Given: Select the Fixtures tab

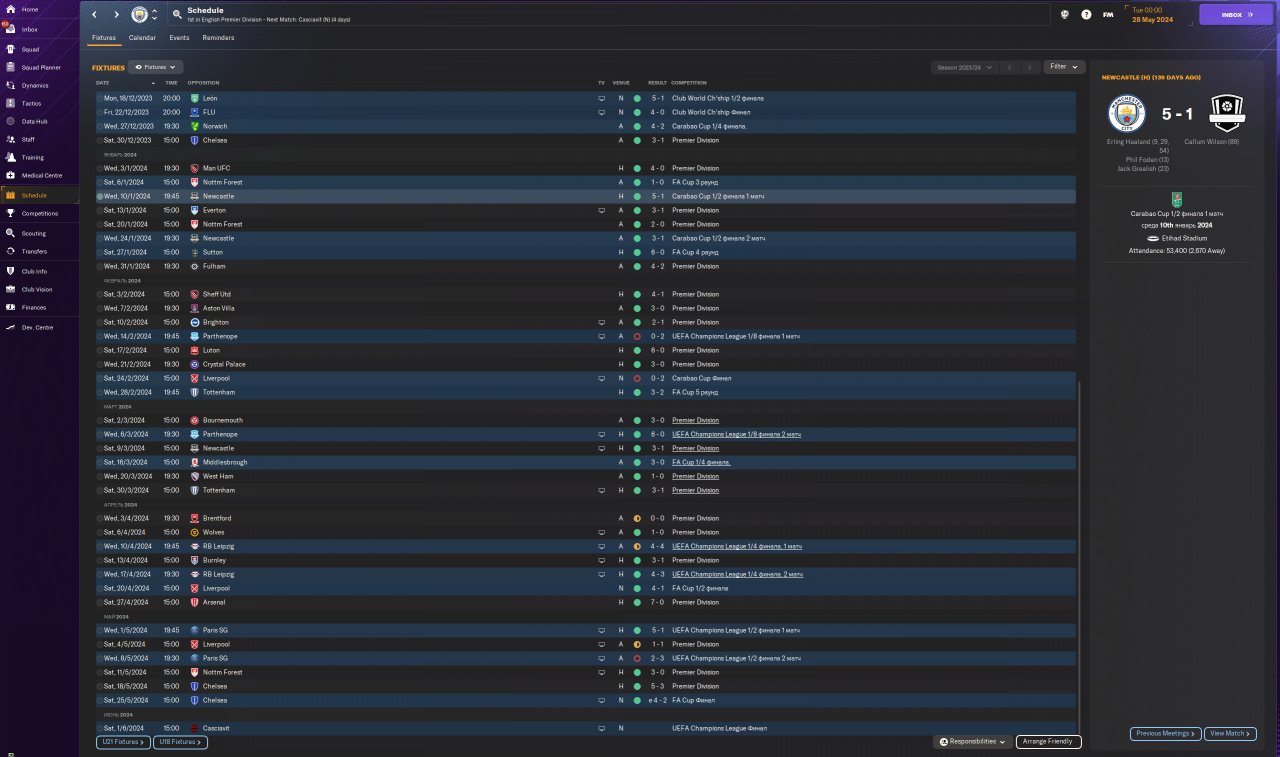Looking at the screenshot, I should [x=104, y=38].
